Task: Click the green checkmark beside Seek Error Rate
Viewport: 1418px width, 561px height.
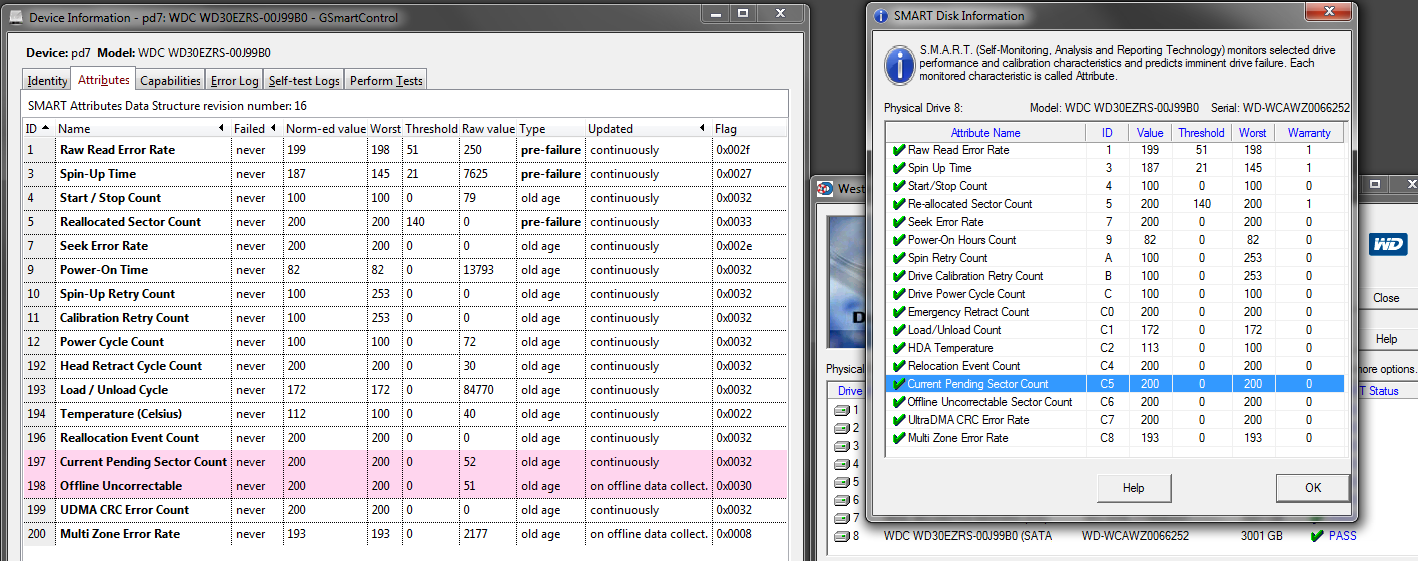Action: (899, 222)
